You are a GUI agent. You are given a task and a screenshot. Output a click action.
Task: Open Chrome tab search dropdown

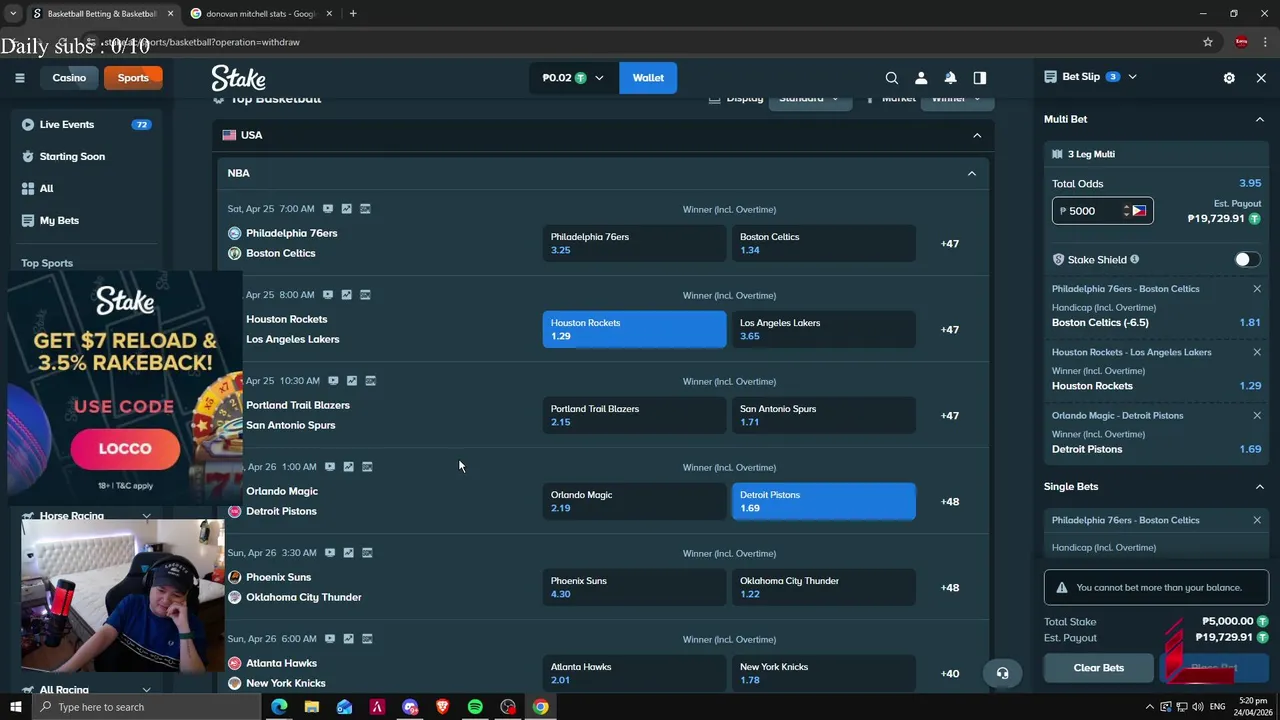13,14
